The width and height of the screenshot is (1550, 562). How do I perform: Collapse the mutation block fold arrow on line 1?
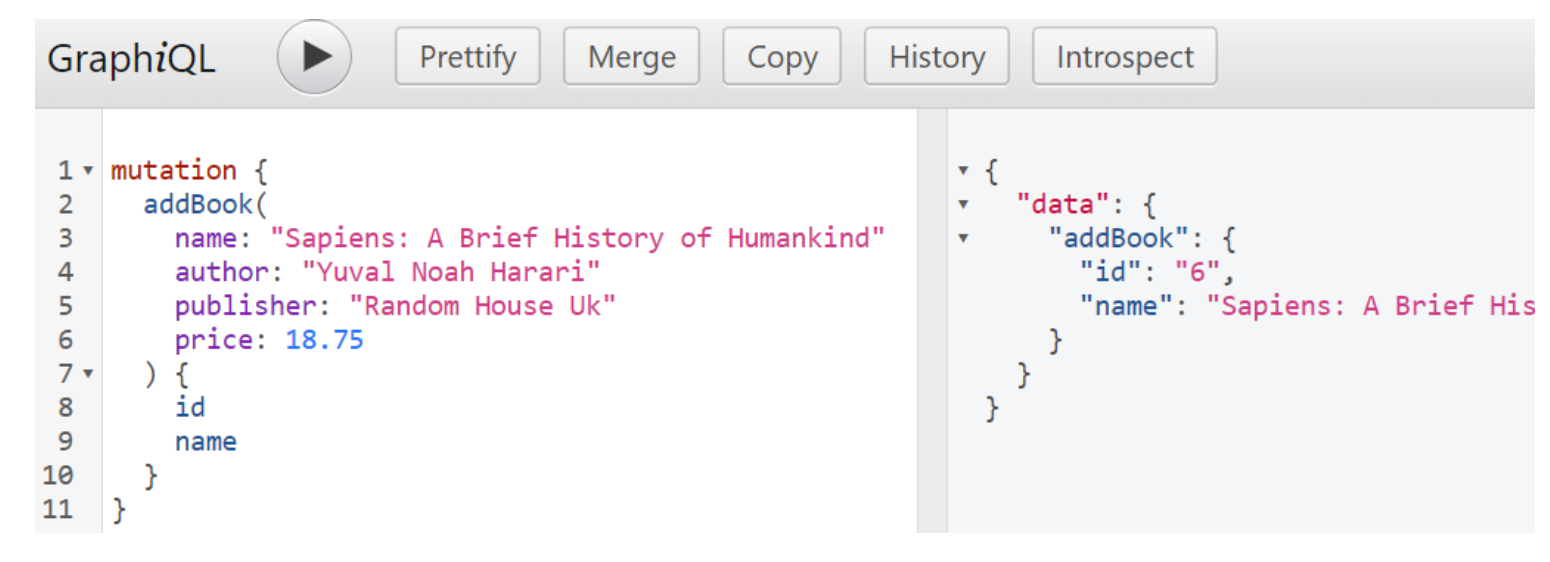87,172
